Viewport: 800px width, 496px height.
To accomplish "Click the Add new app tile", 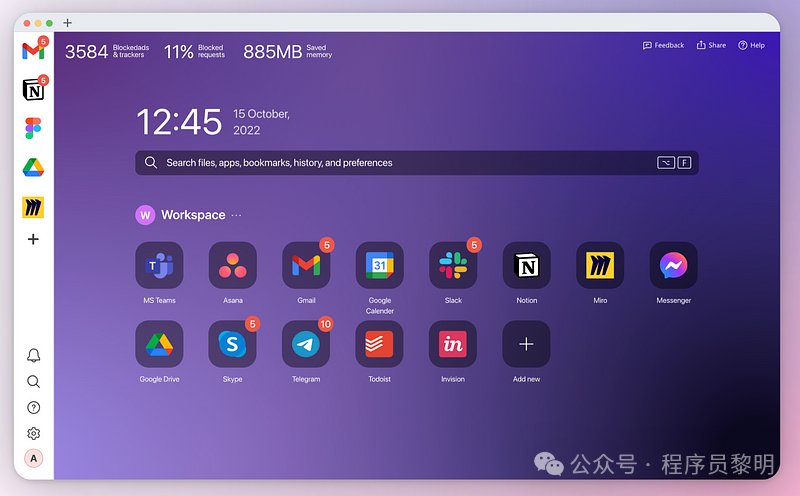I will (x=527, y=344).
